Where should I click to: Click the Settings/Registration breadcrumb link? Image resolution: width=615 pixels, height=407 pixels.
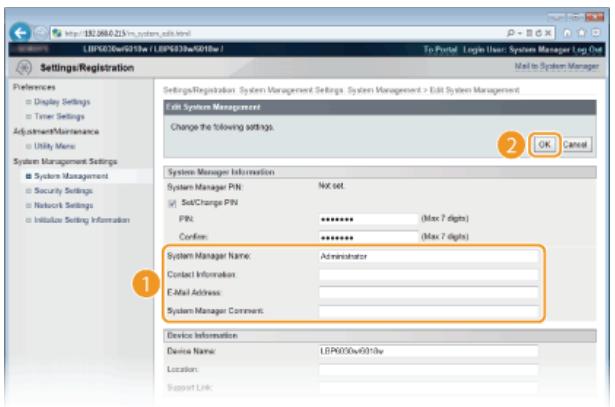pos(199,90)
